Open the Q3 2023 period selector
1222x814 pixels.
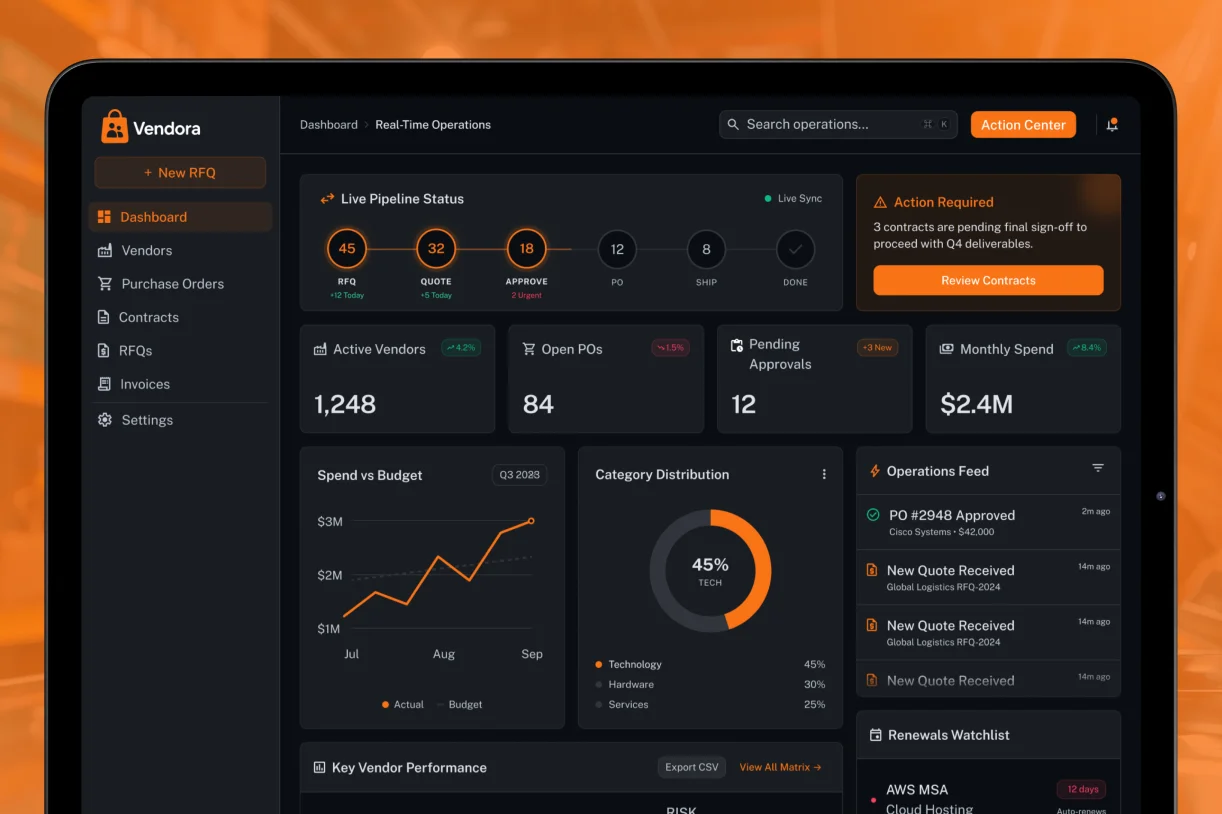[520, 475]
